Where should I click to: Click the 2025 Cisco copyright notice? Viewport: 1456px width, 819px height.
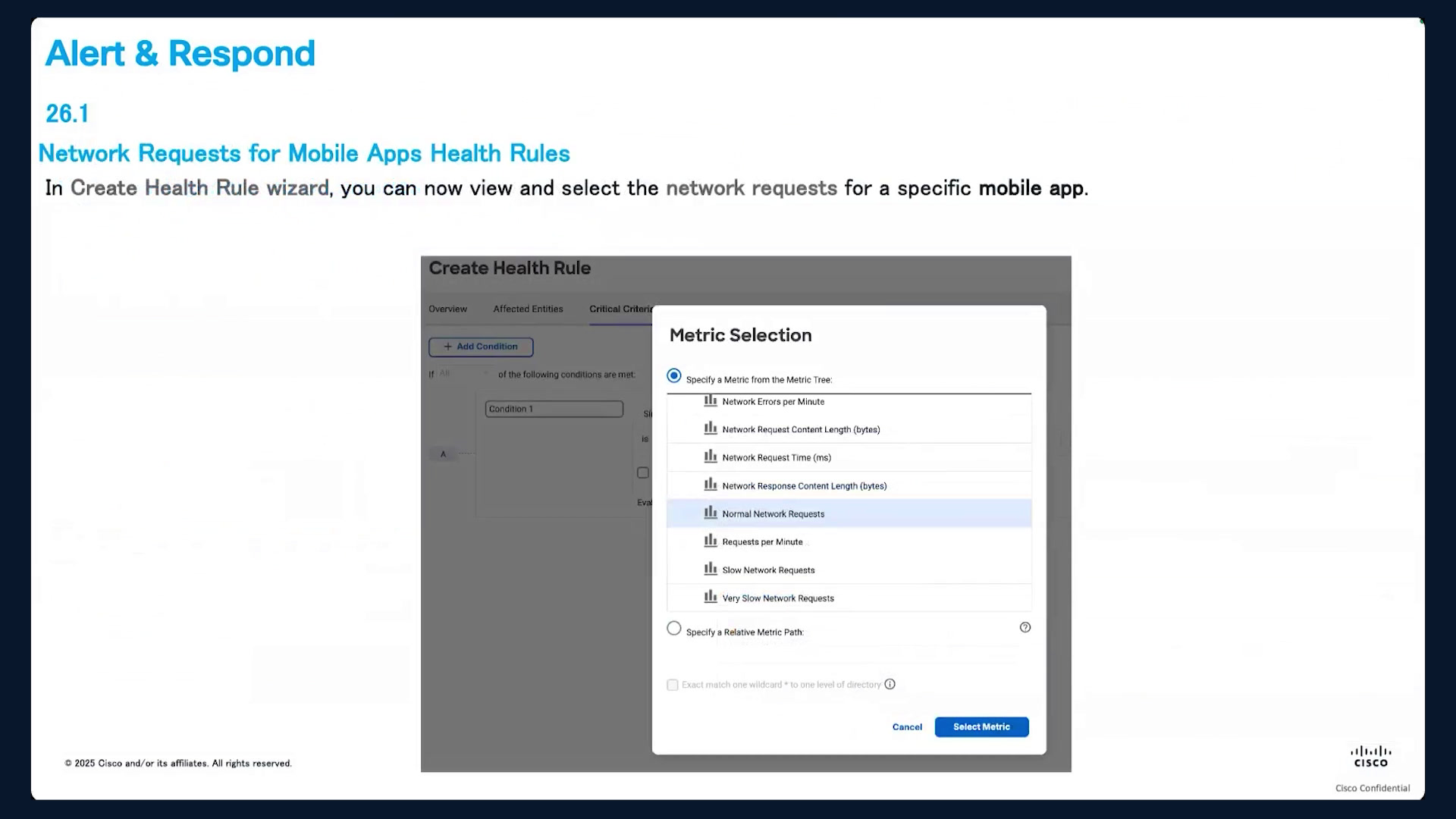pos(178,763)
